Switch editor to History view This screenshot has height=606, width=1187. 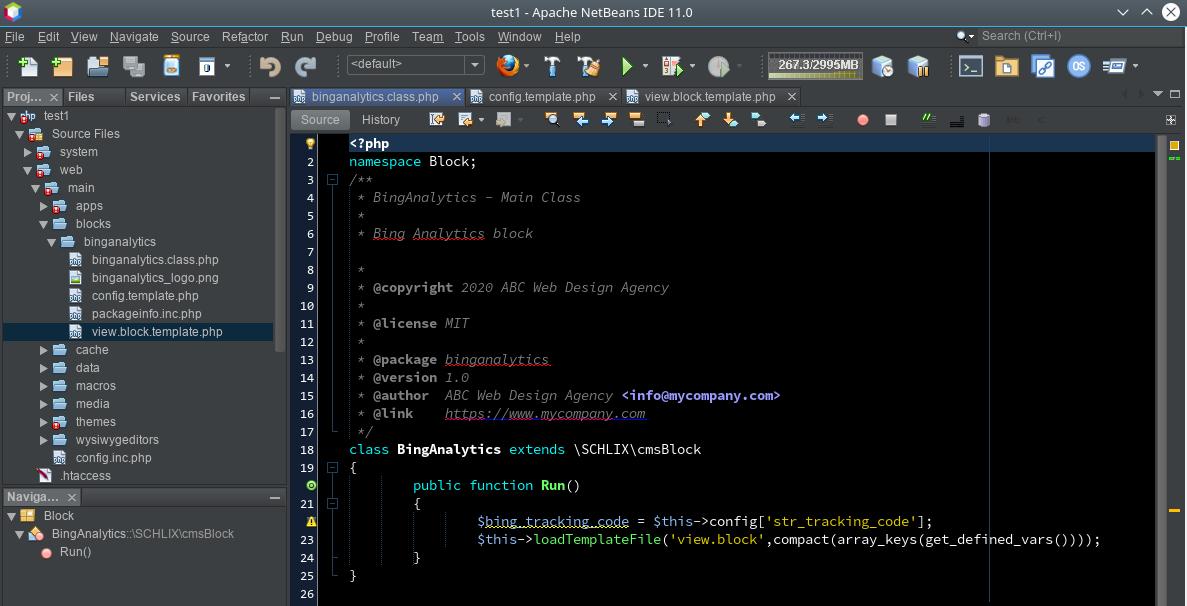pos(381,120)
